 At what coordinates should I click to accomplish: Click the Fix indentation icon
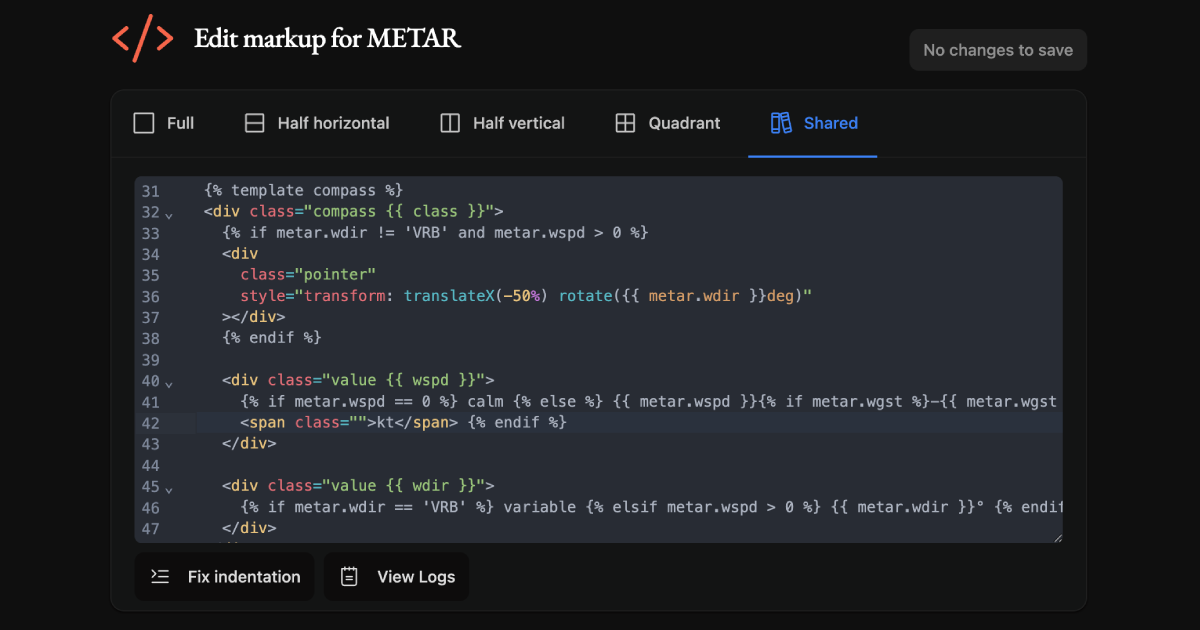pyautogui.click(x=160, y=576)
